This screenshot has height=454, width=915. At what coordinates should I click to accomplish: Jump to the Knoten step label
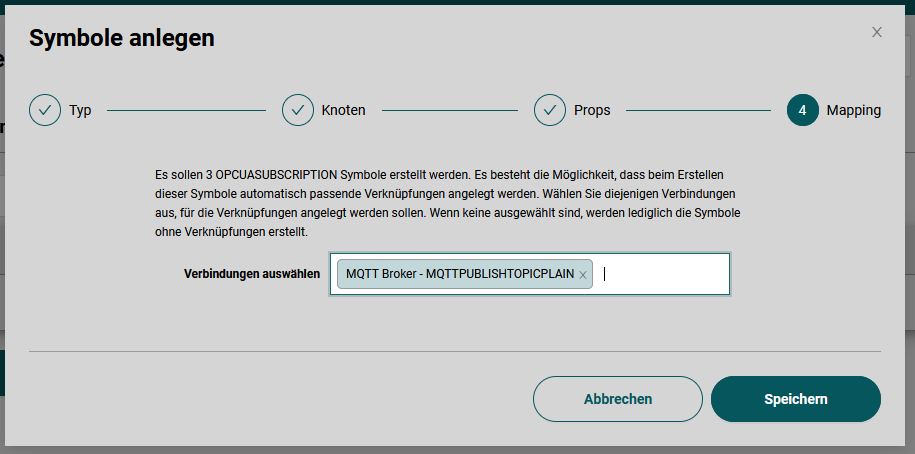pyautogui.click(x=343, y=110)
